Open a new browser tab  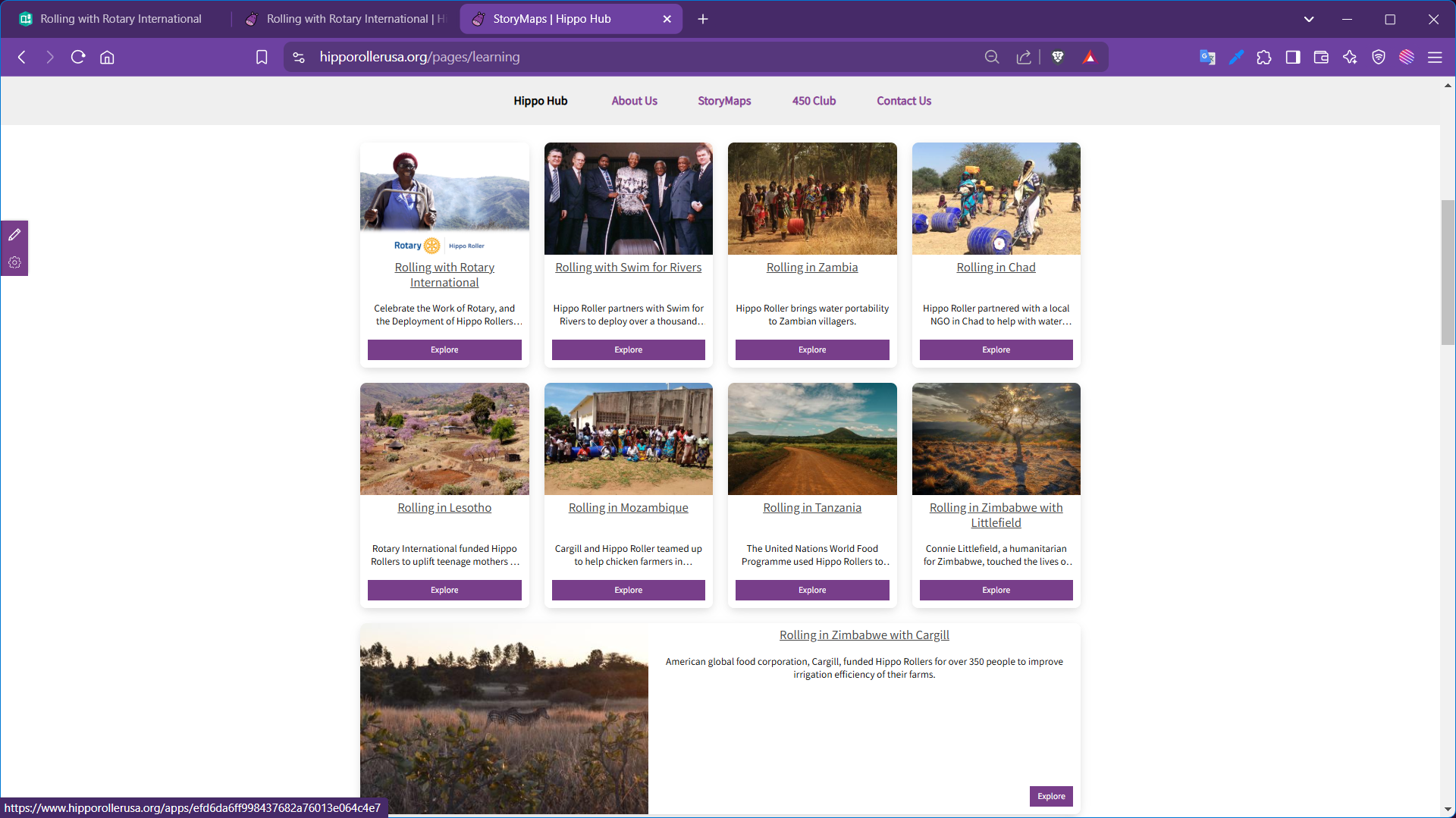(703, 19)
